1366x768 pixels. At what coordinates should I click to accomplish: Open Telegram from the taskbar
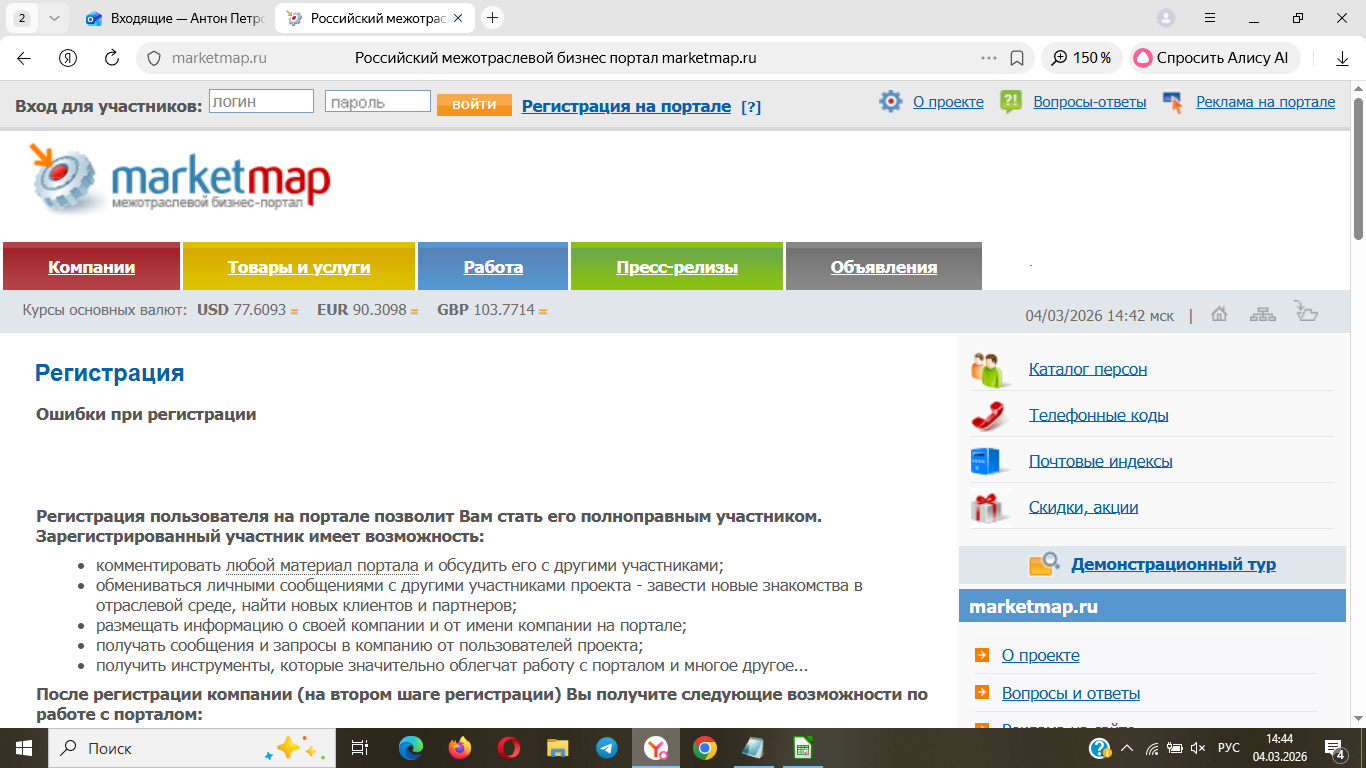pos(607,748)
